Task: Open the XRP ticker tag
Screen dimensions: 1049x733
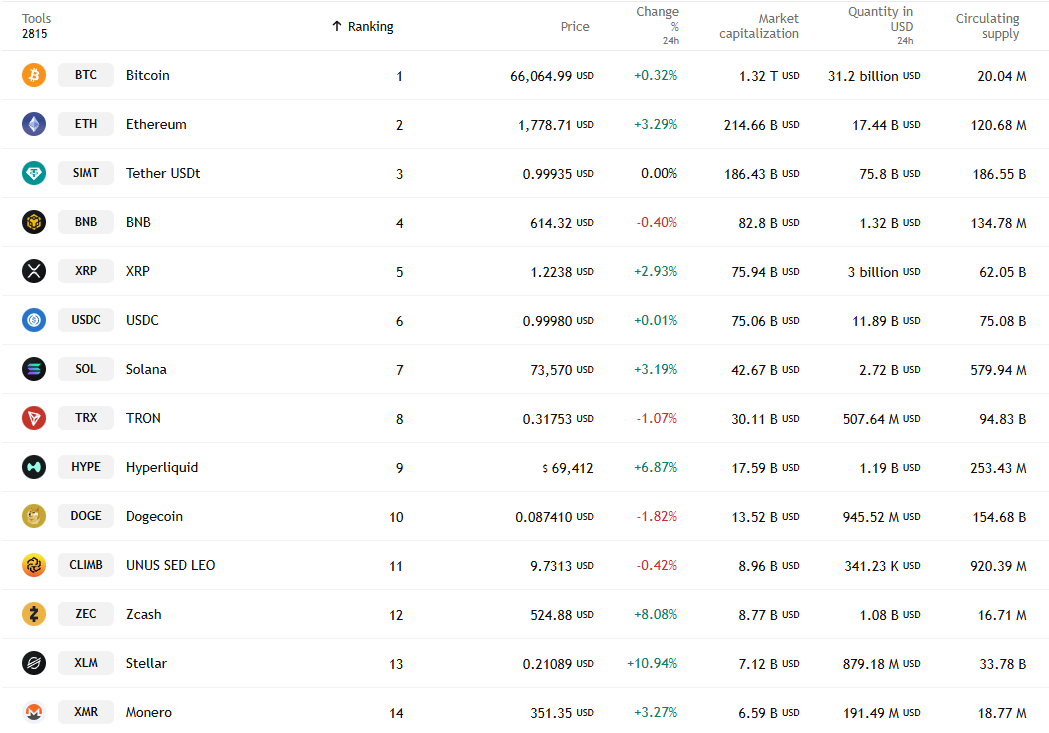Action: [x=86, y=271]
